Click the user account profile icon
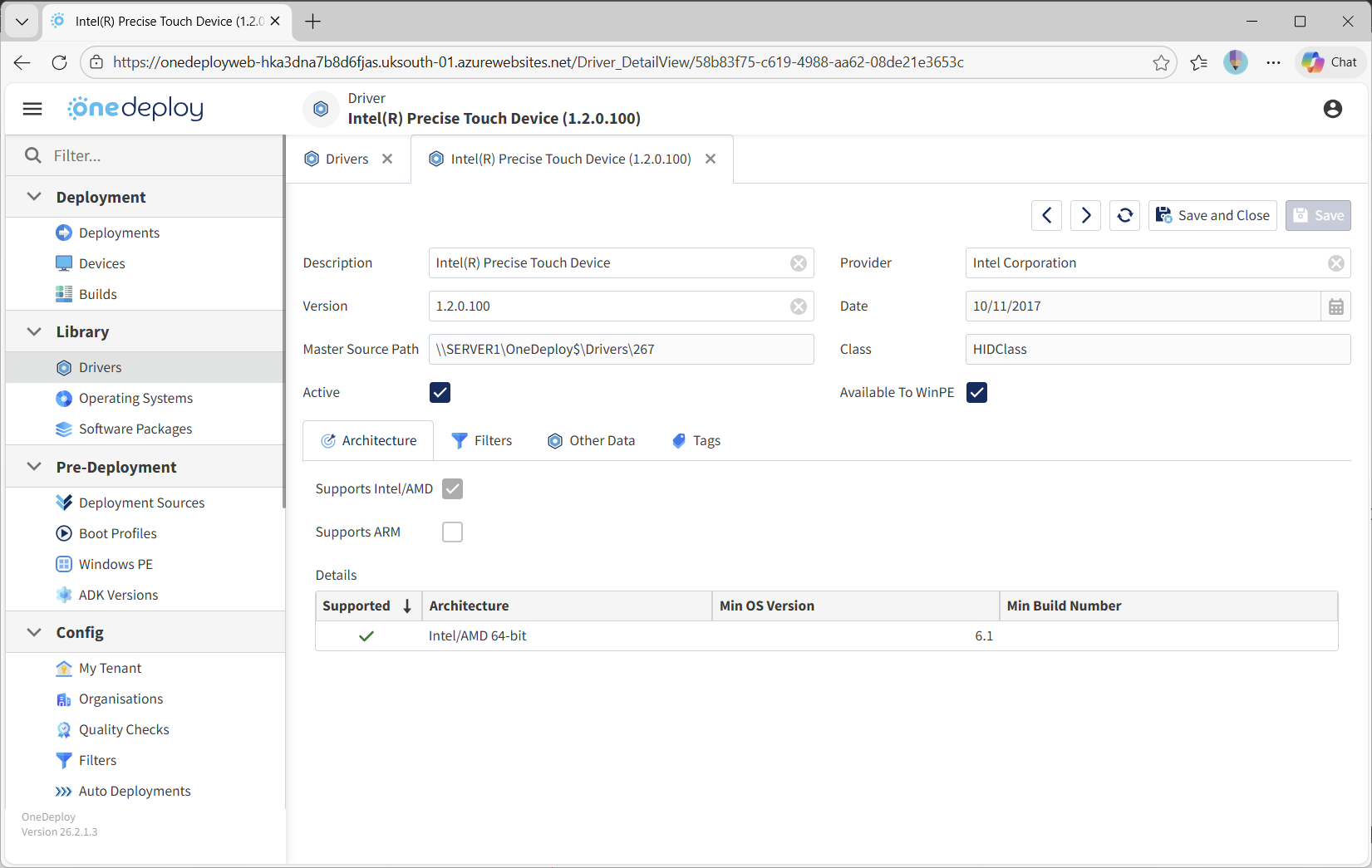This screenshot has height=868, width=1372. tap(1332, 109)
